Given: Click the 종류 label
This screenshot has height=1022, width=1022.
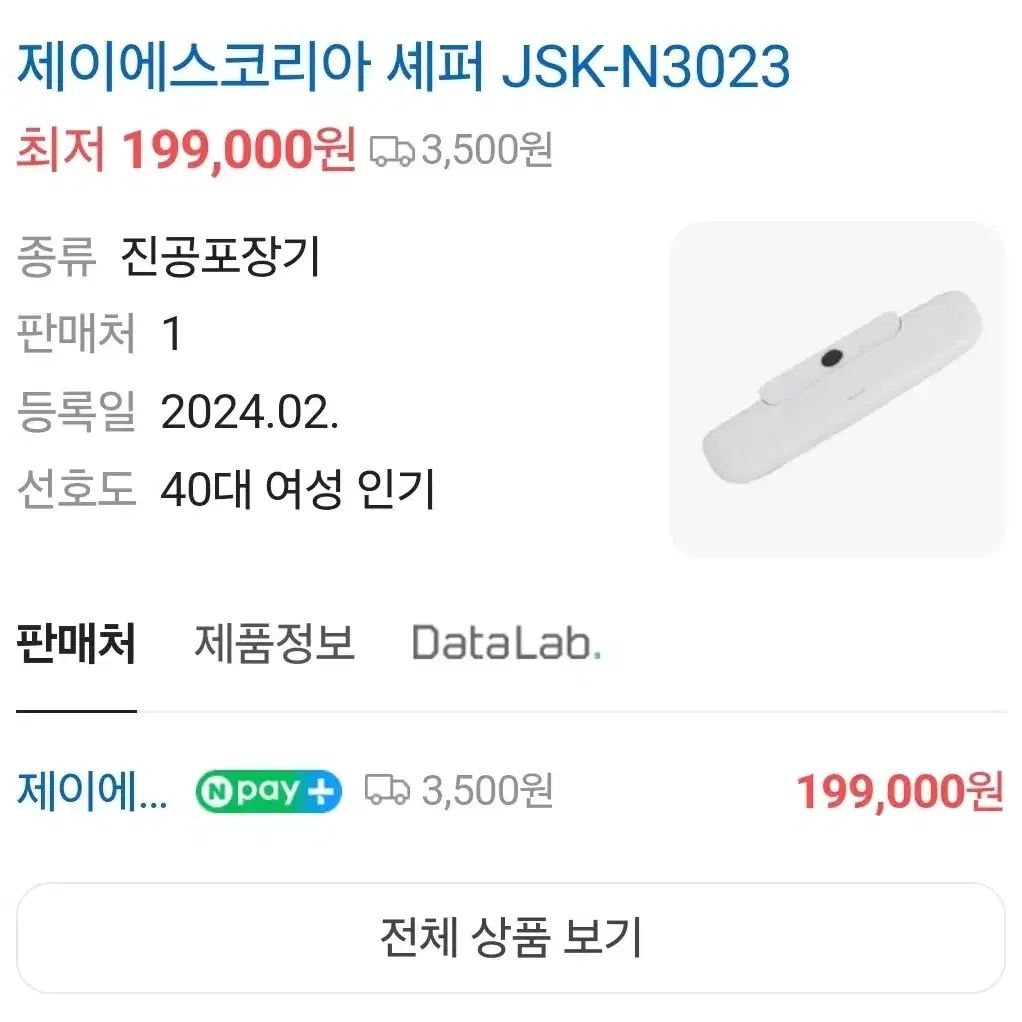Looking at the screenshot, I should coord(56,256).
